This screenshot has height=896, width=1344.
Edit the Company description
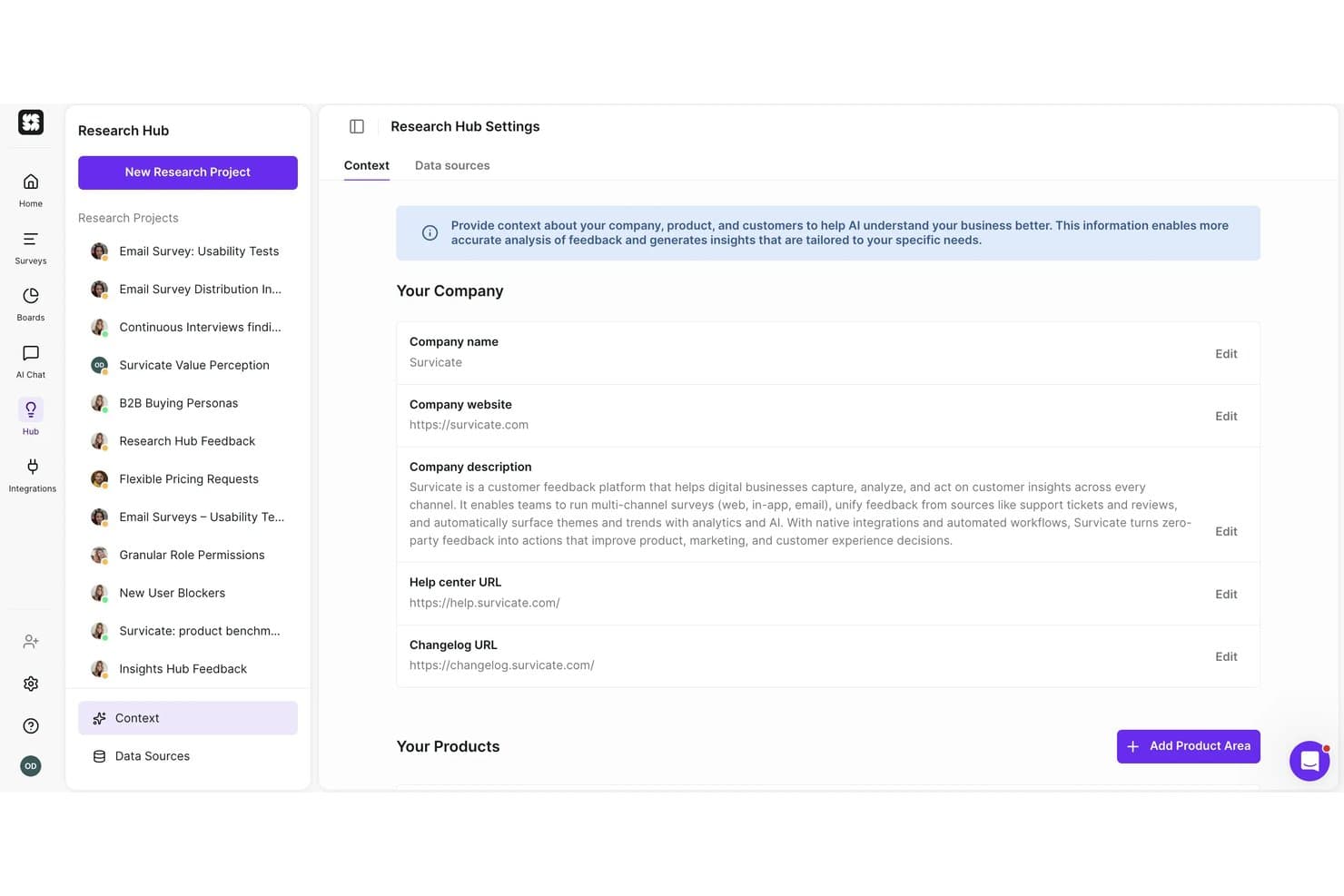(x=1226, y=532)
